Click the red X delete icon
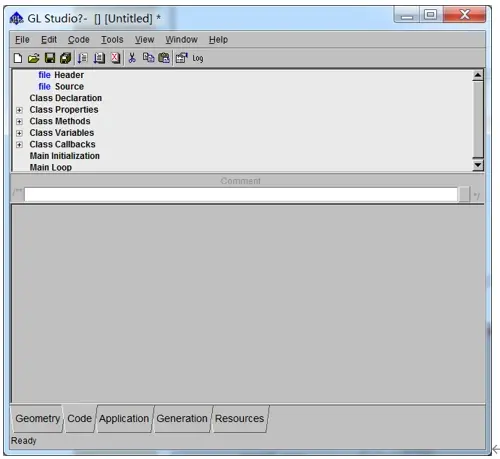The height and width of the screenshot is (459, 500). click(x=115, y=58)
